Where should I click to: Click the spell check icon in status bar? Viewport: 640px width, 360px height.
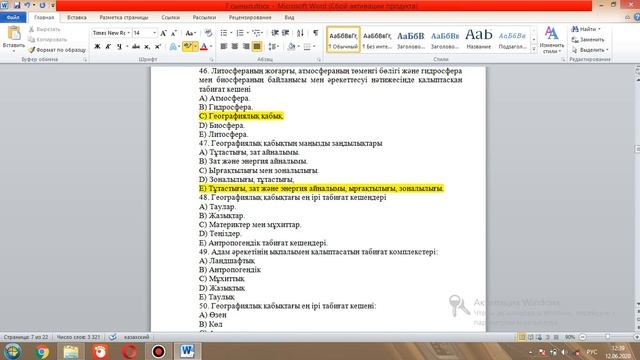[x=113, y=337]
